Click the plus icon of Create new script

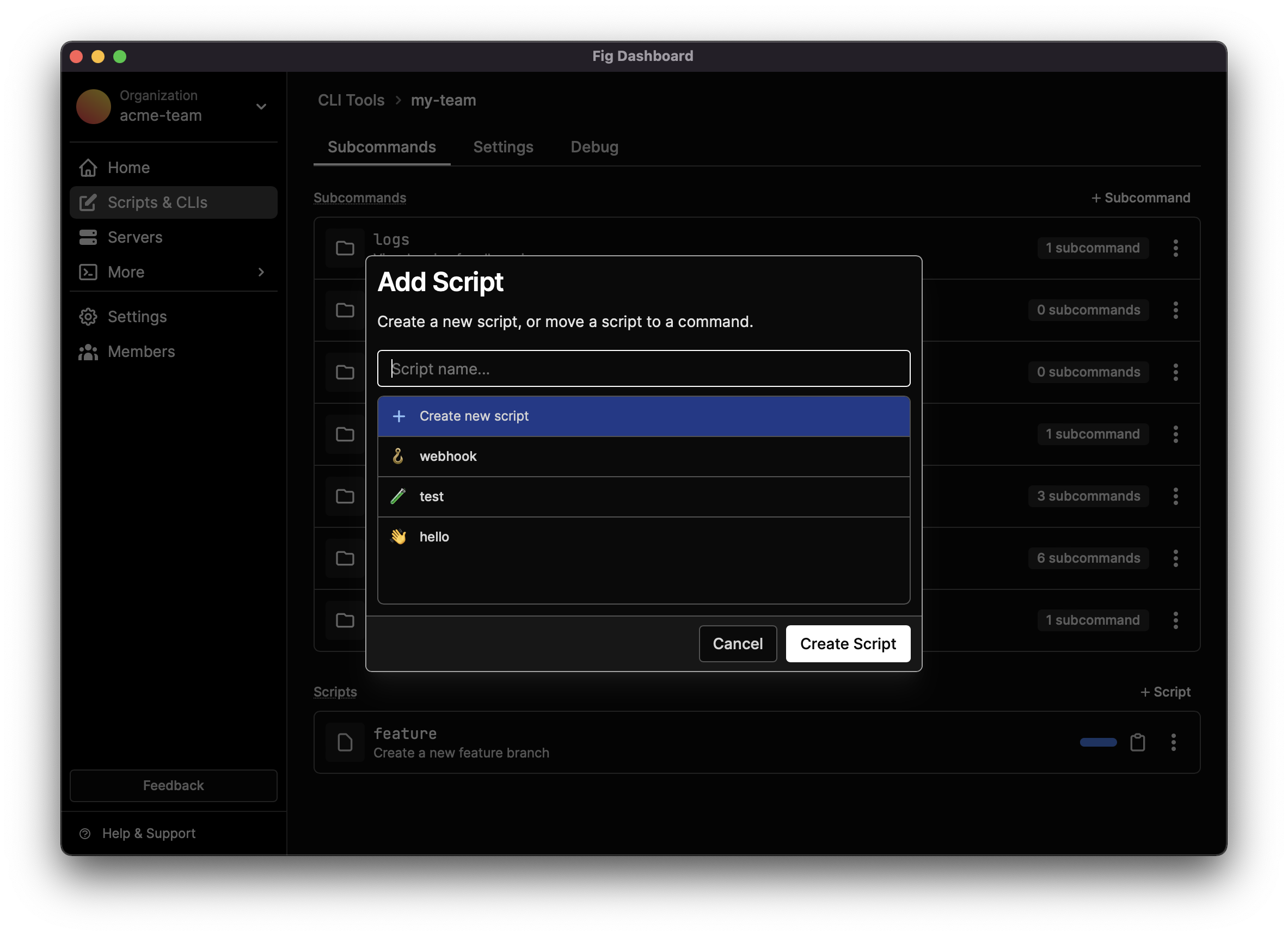click(x=398, y=416)
